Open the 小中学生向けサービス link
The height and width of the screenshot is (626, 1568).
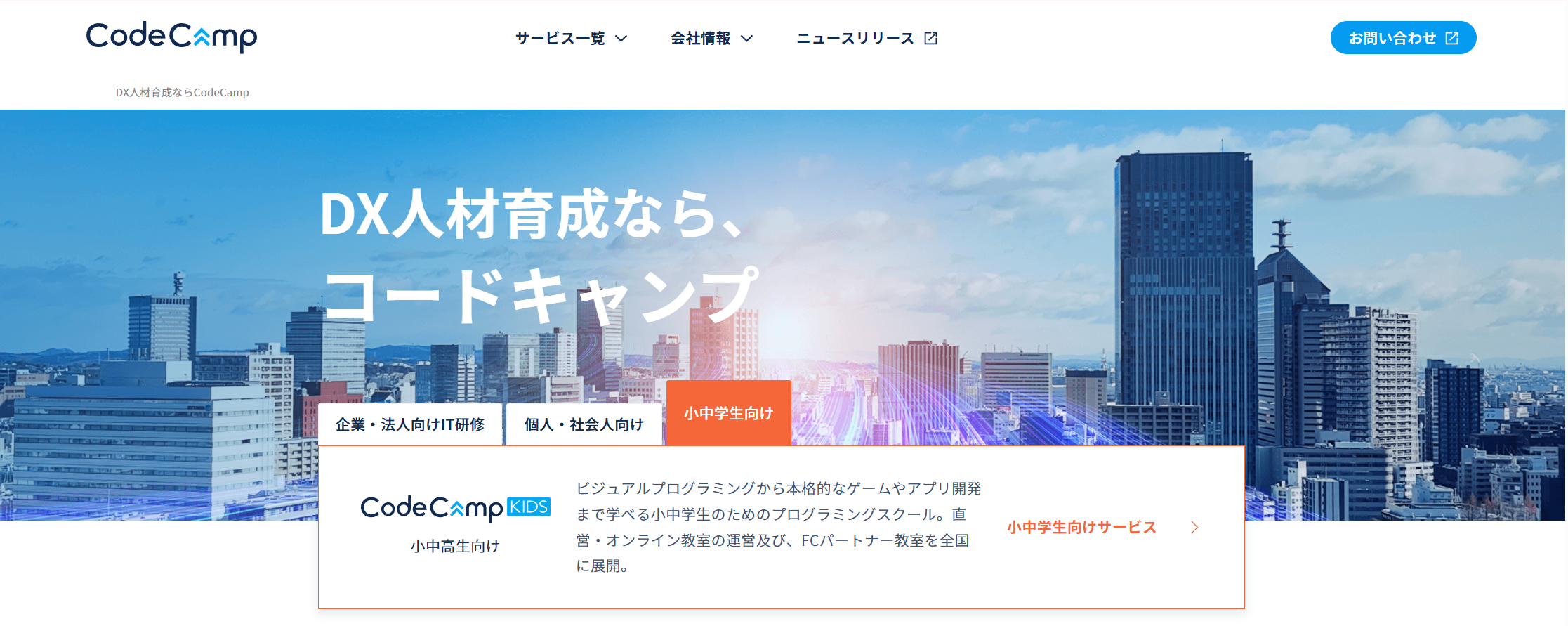pos(1102,528)
